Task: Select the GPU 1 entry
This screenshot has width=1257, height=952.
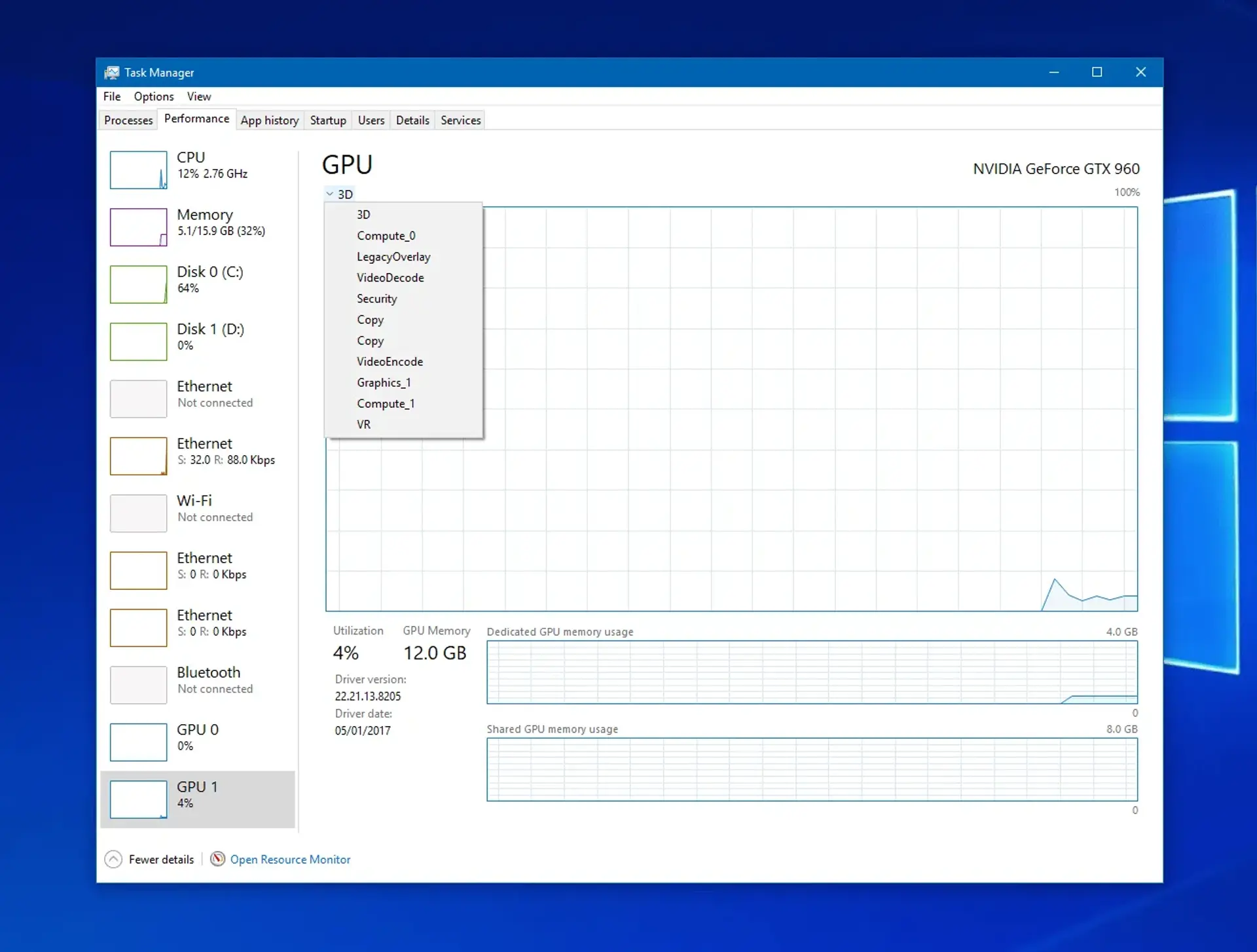Action: click(x=198, y=799)
